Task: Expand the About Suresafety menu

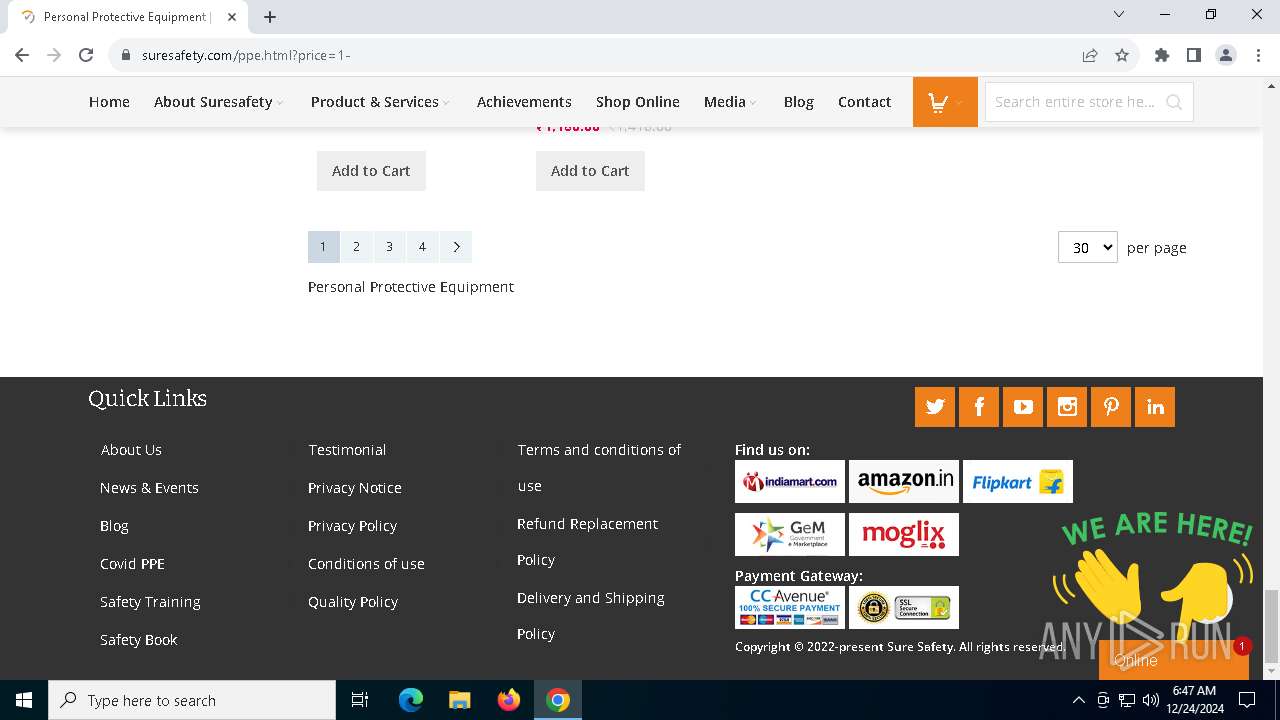Action: [219, 102]
